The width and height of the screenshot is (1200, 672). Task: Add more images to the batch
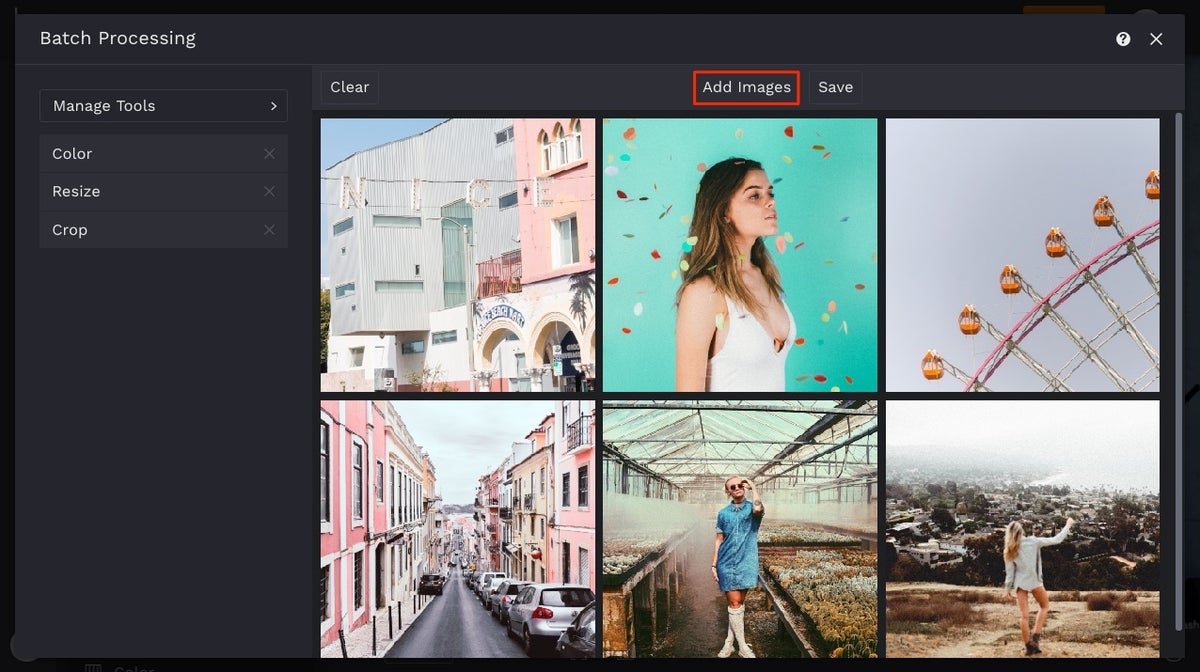pos(746,87)
